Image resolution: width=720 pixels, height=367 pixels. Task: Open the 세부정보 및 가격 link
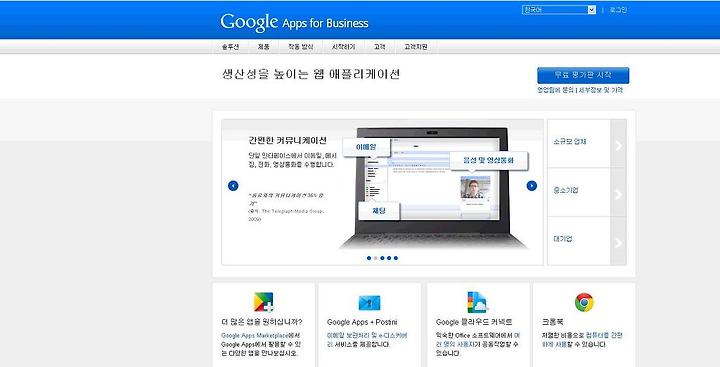point(601,90)
